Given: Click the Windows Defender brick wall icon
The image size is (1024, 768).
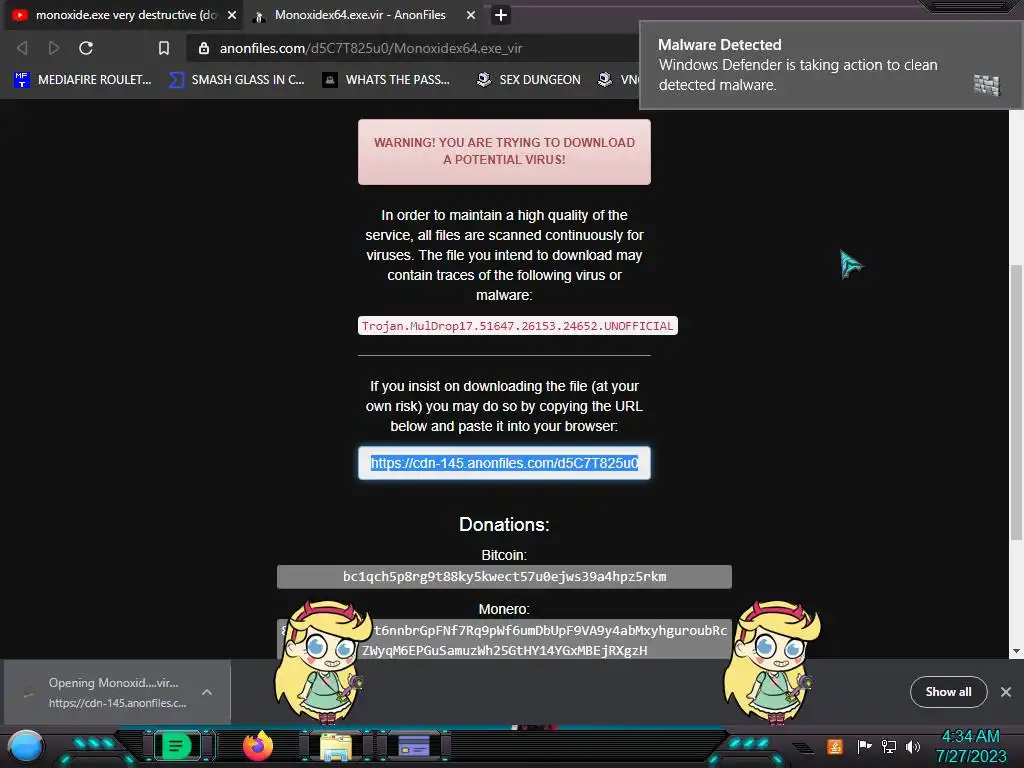Looking at the screenshot, I should tap(986, 85).
